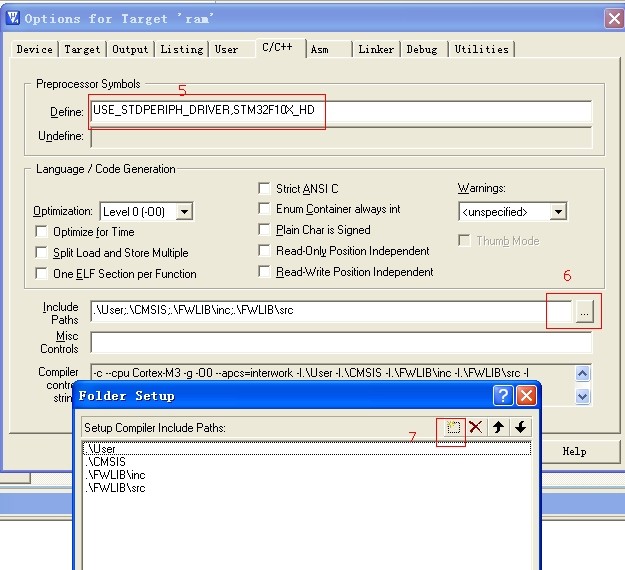Click the Define preprocessor symbols field
The width and height of the screenshot is (625, 570).
tap(340, 111)
